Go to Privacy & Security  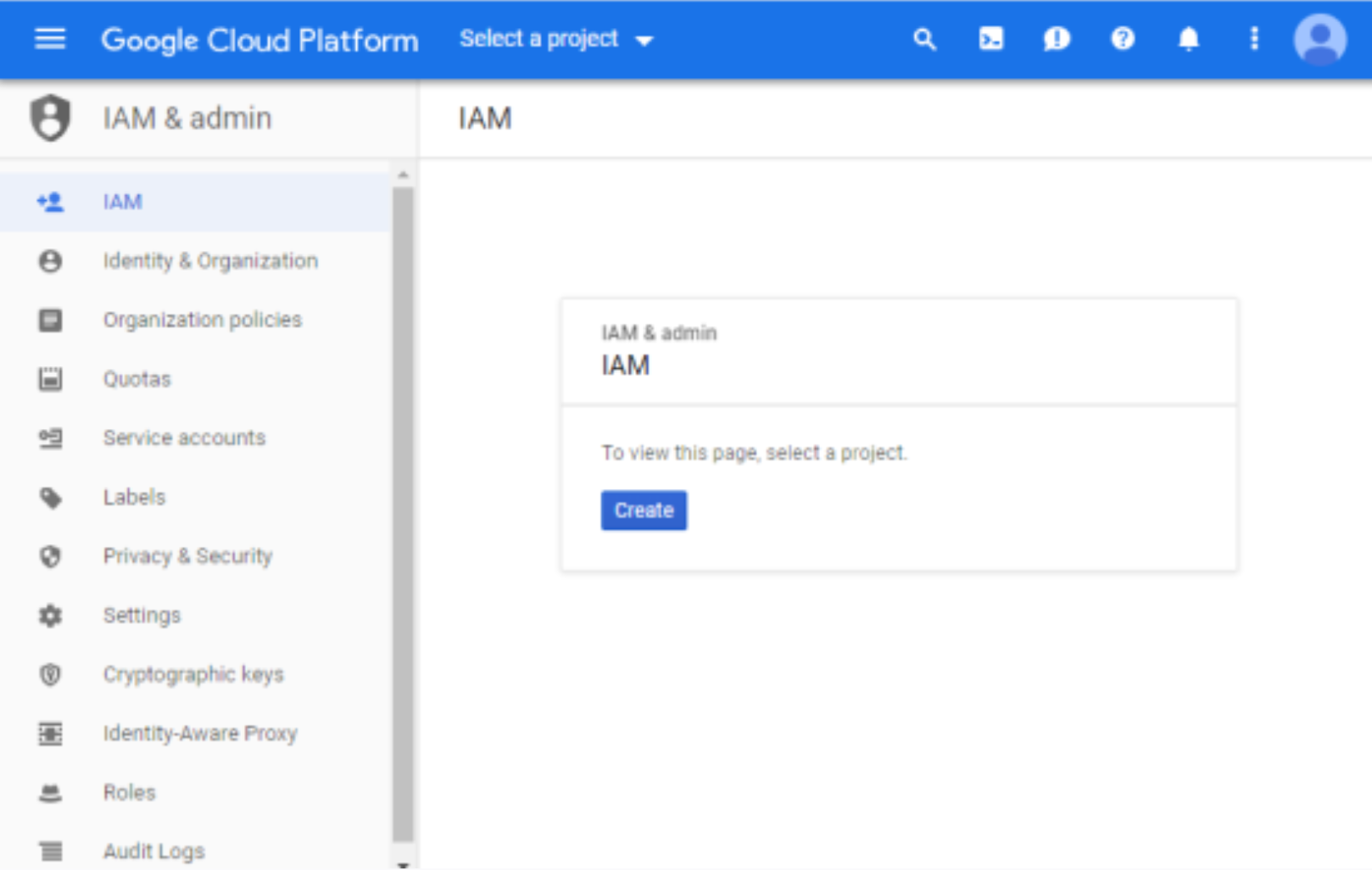click(x=195, y=556)
